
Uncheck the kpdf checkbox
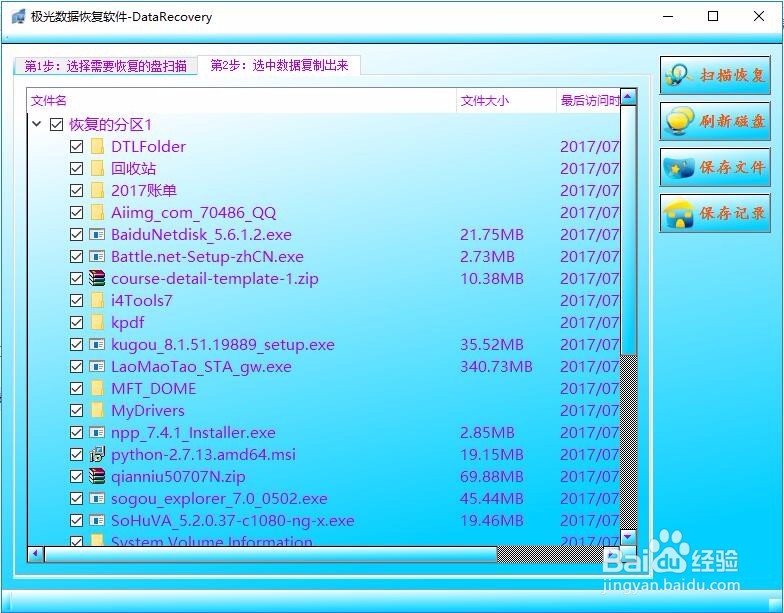point(76,322)
